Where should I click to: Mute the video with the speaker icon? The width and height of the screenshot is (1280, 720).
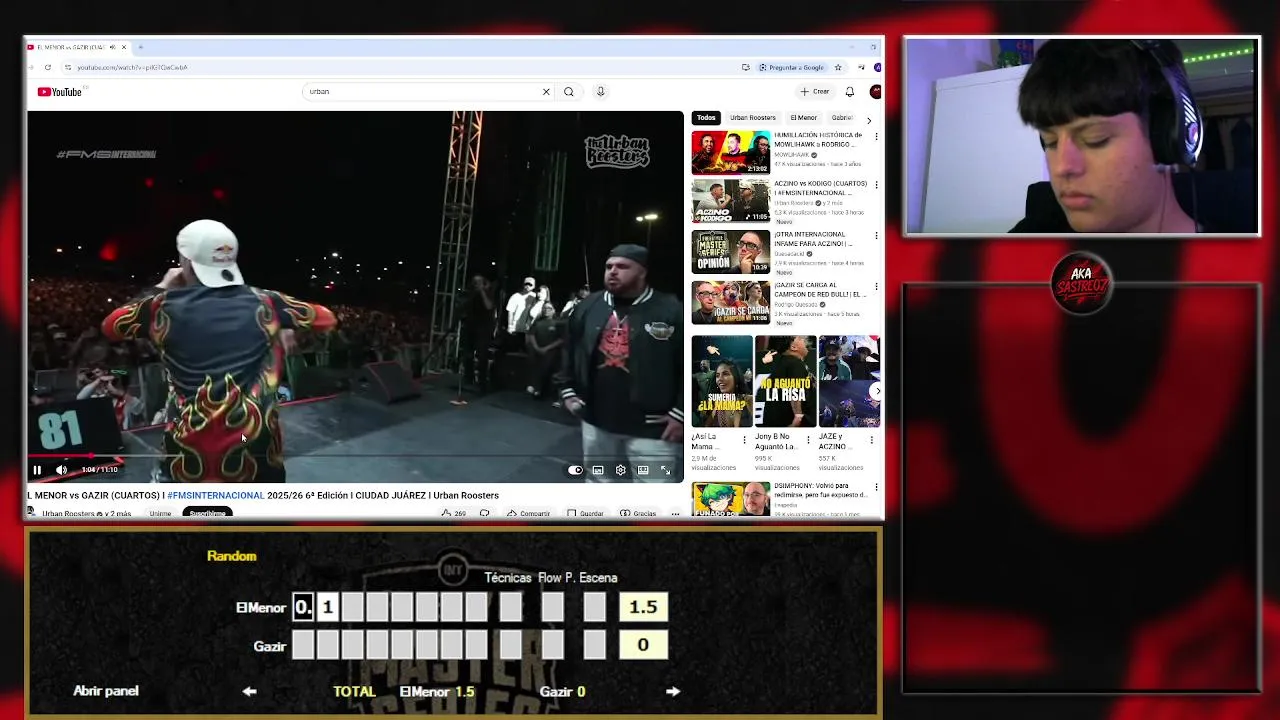[x=61, y=470]
